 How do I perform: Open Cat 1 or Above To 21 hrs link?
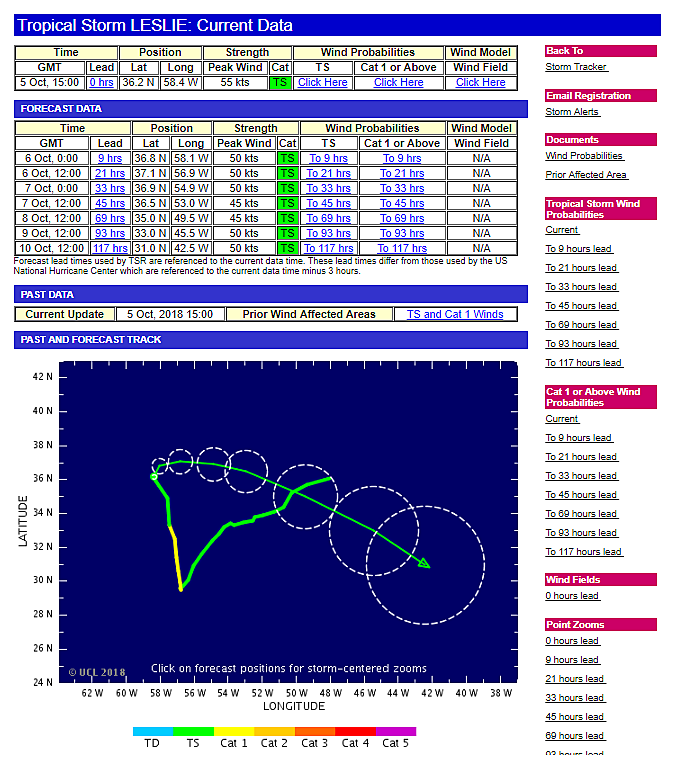(x=402, y=173)
